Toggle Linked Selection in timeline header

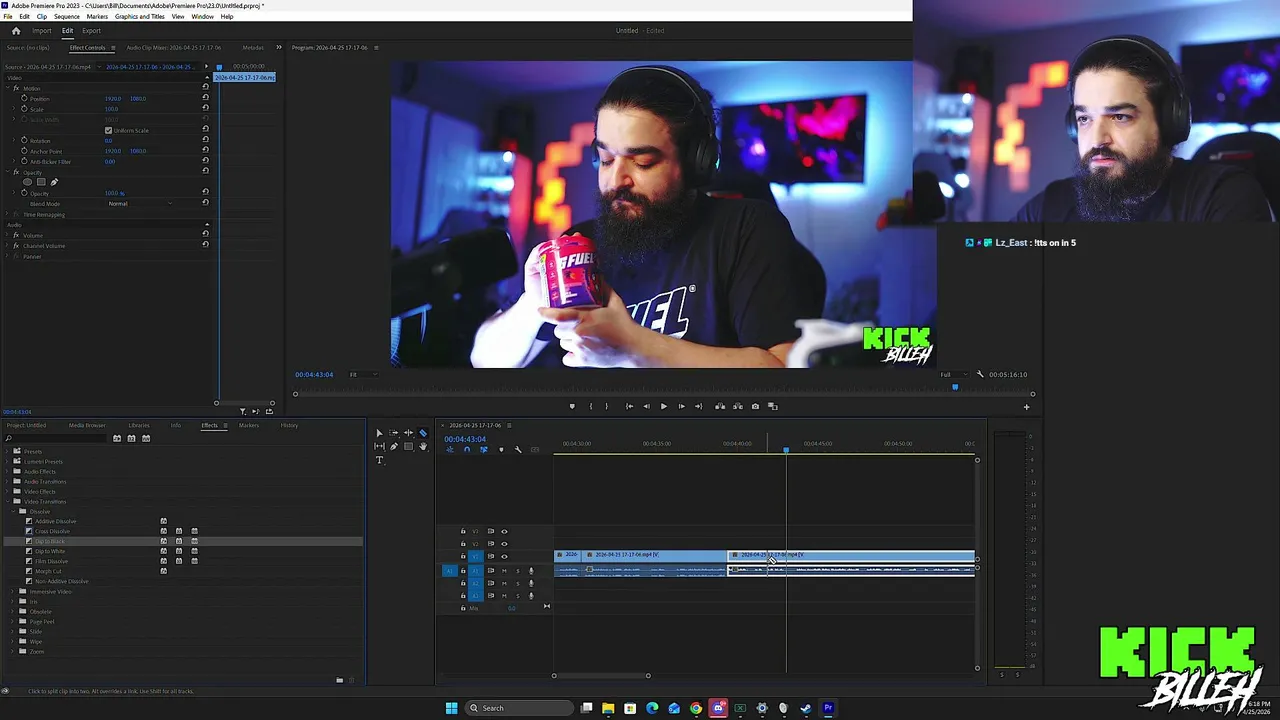pyautogui.click(x=484, y=450)
